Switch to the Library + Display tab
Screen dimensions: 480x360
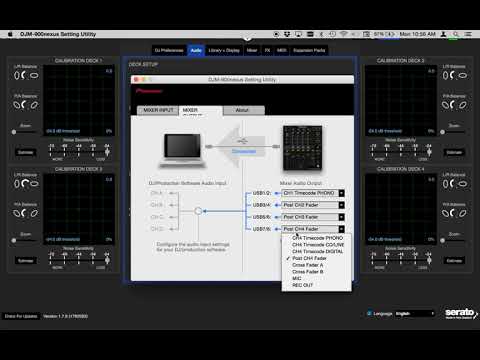click(x=224, y=50)
